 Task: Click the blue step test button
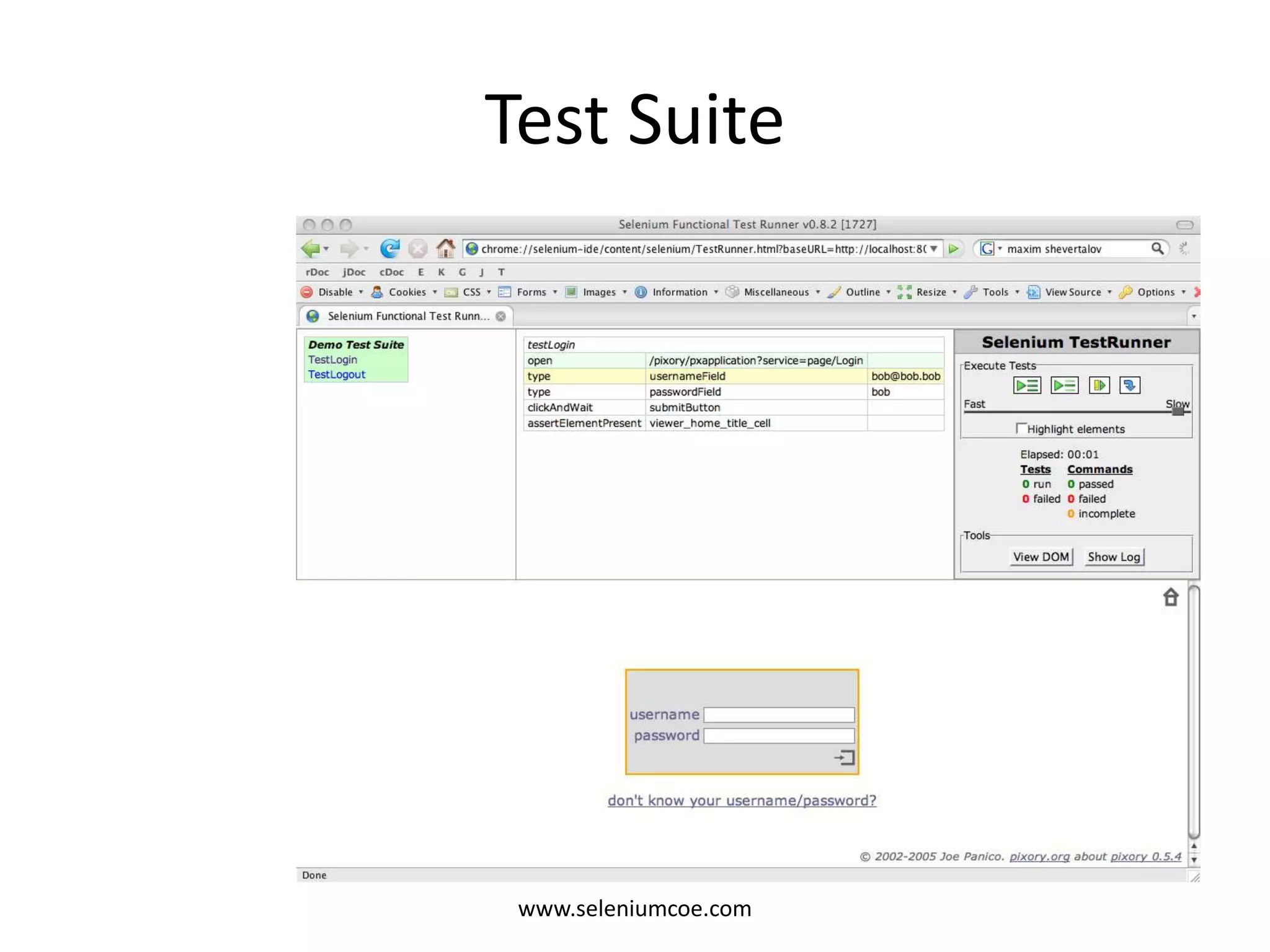[x=1129, y=386]
